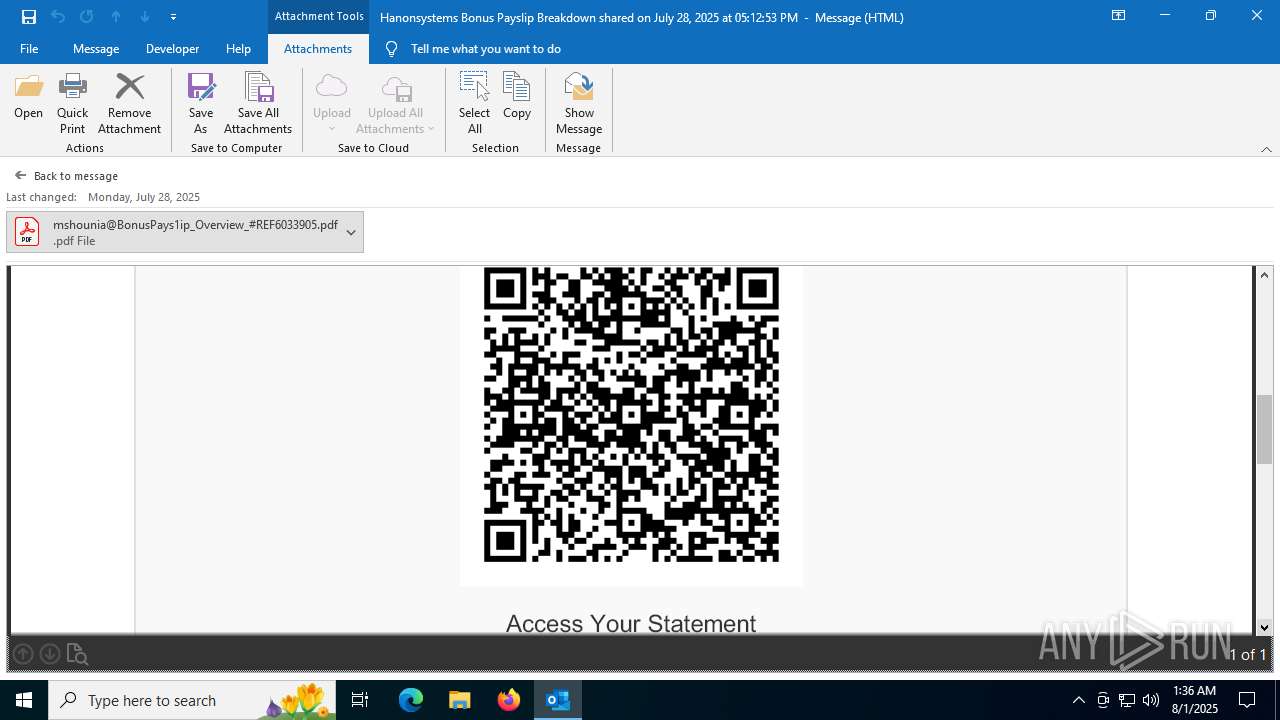Open the Help tab

click(238, 49)
